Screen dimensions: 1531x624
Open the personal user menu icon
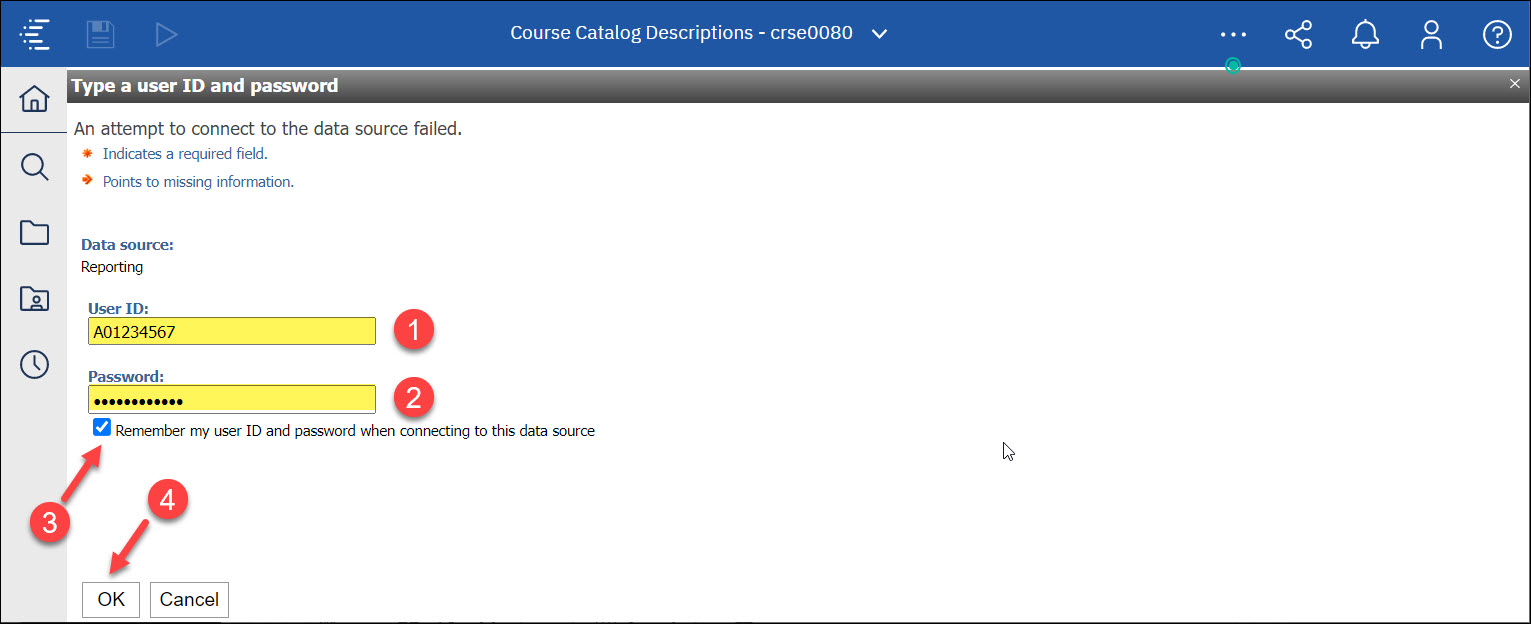pos(1431,35)
